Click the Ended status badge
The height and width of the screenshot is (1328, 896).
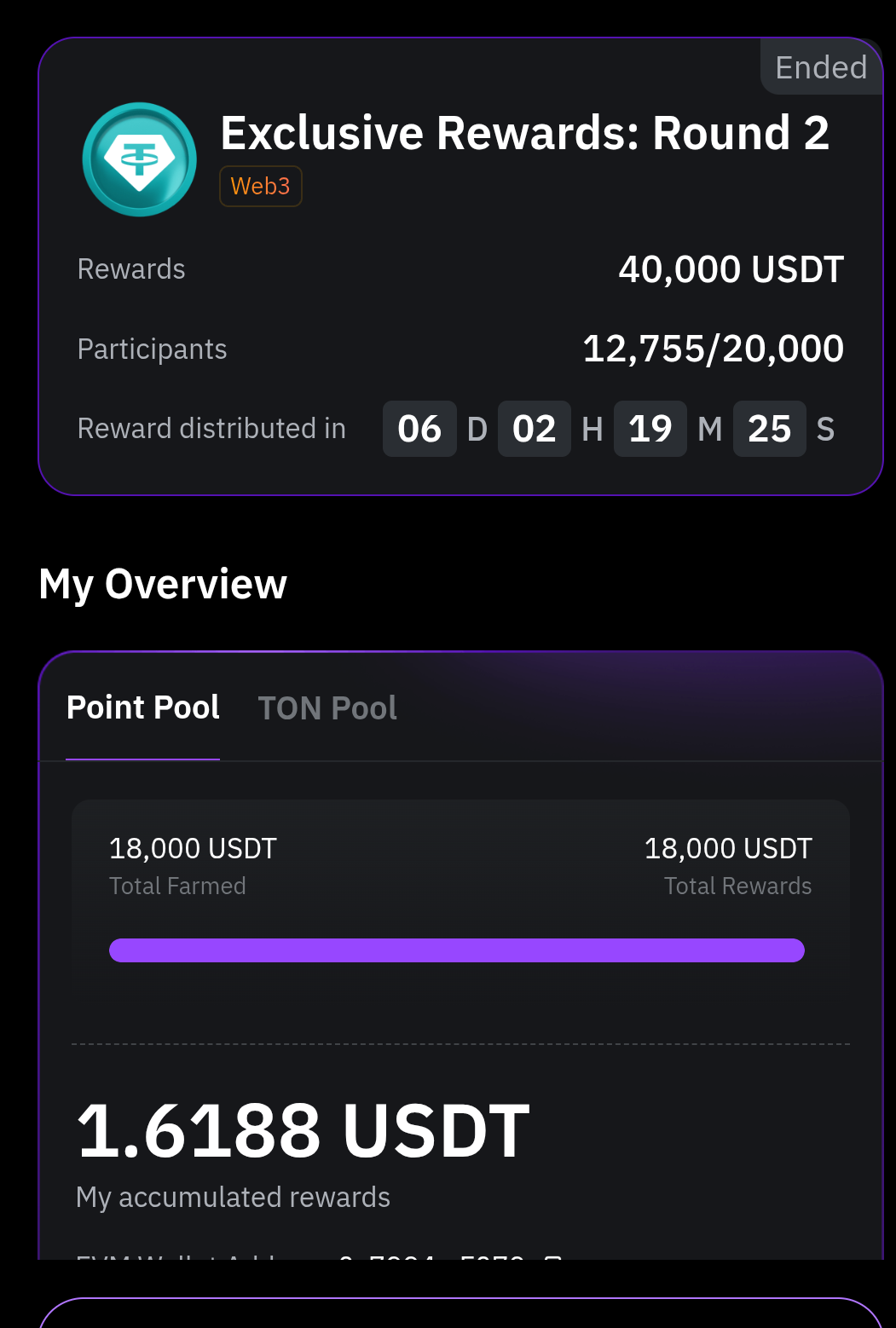coord(820,67)
